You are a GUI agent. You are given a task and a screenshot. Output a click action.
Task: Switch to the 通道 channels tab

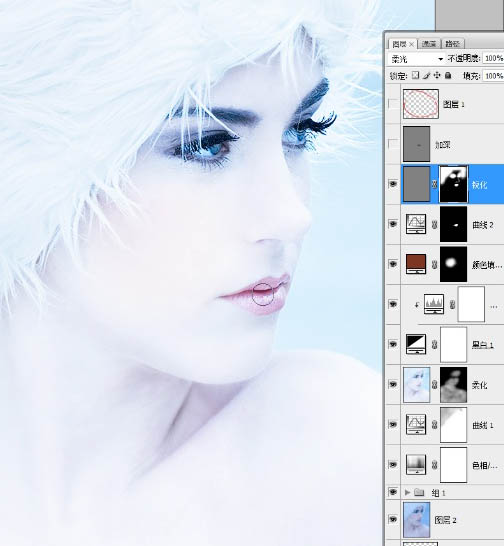tap(429, 44)
